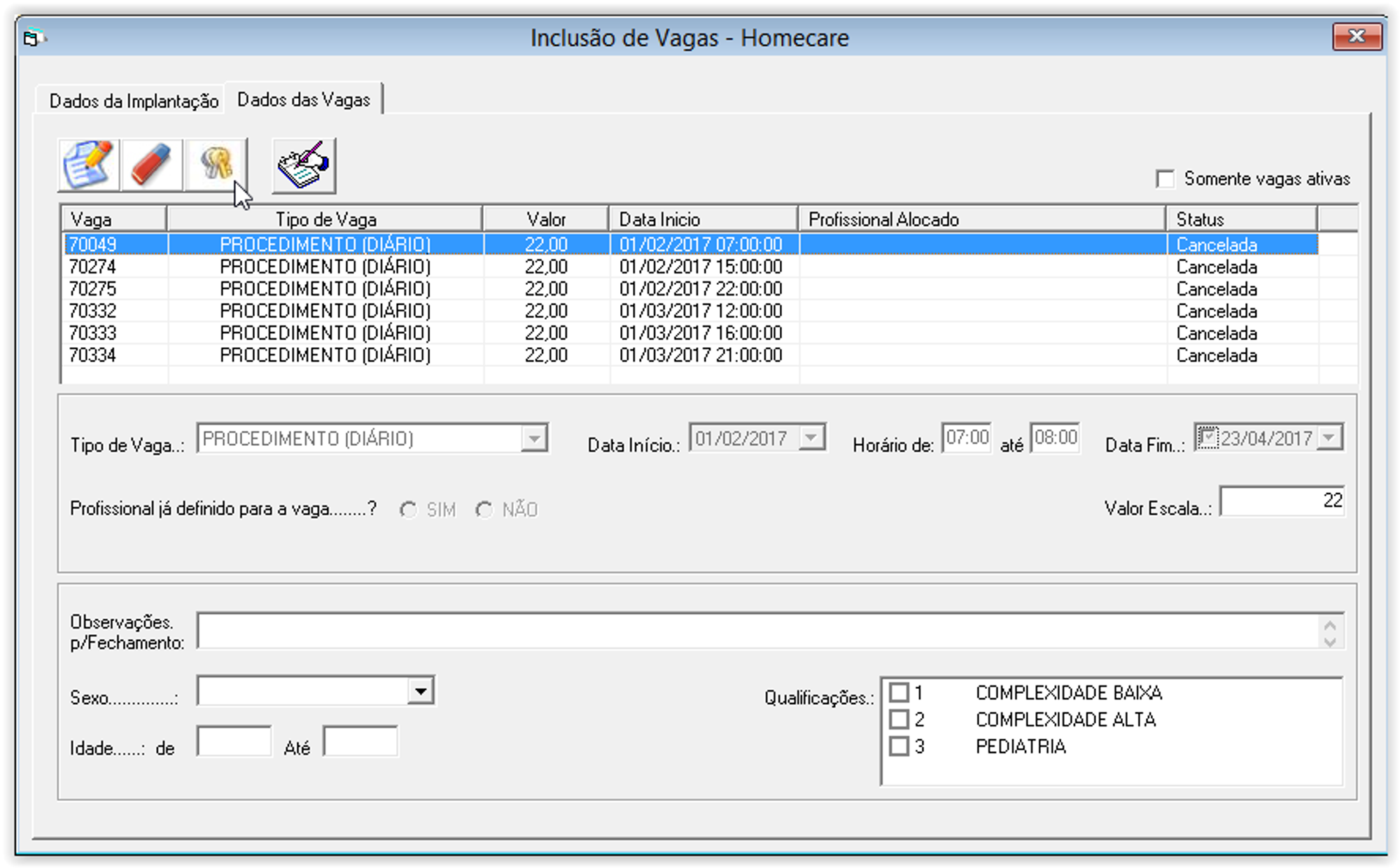Click the window icon in title bar
1400x868 pixels.
tap(32, 38)
